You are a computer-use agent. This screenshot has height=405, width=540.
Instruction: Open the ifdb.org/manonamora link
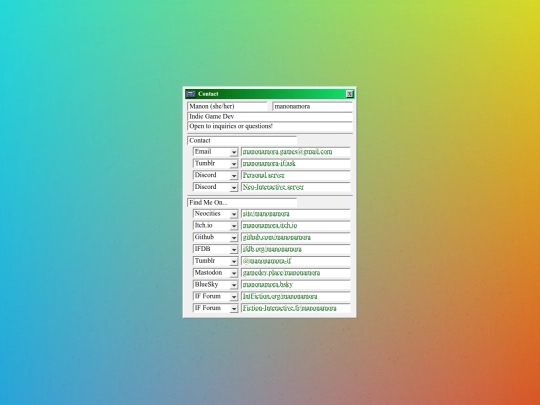[272, 249]
